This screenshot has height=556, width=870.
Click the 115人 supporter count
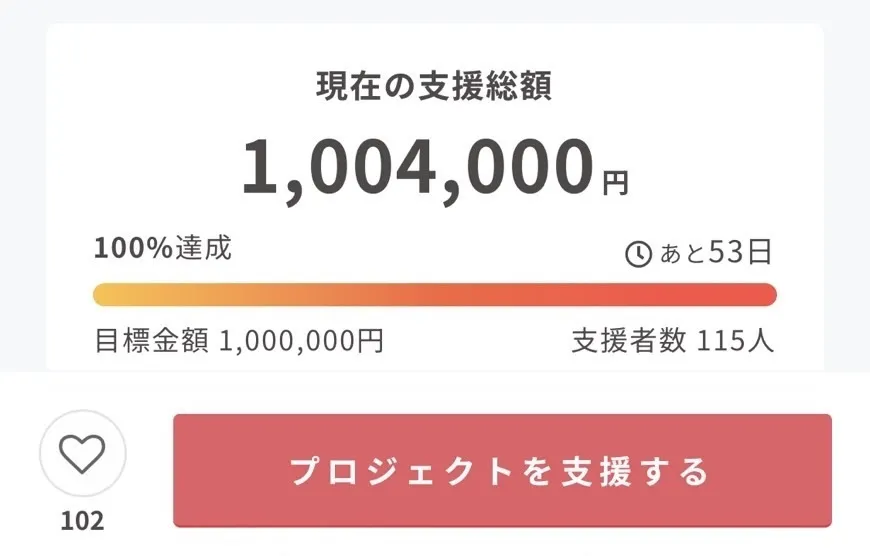735,341
